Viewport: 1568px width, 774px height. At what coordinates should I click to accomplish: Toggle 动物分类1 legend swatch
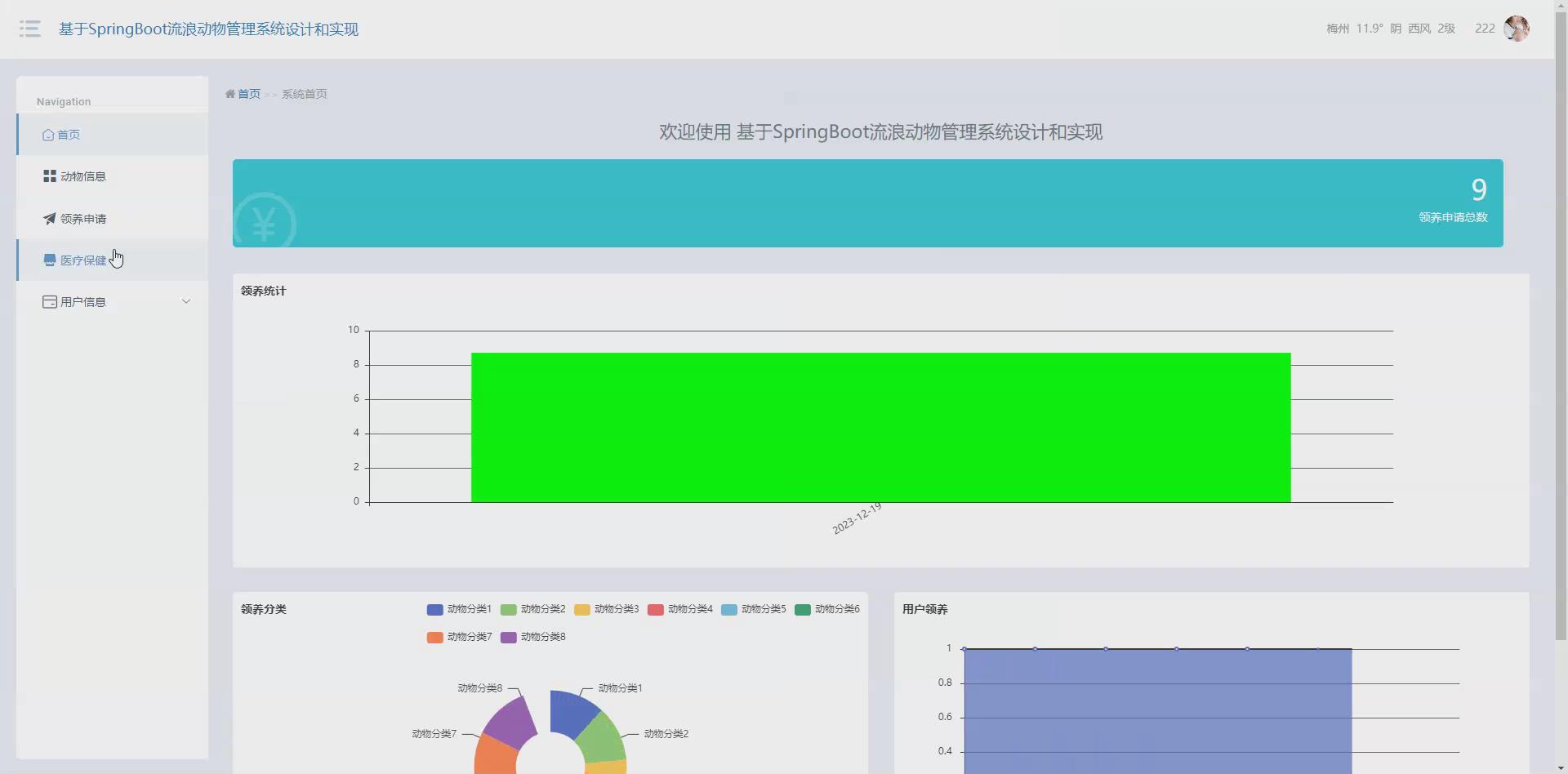pos(434,610)
